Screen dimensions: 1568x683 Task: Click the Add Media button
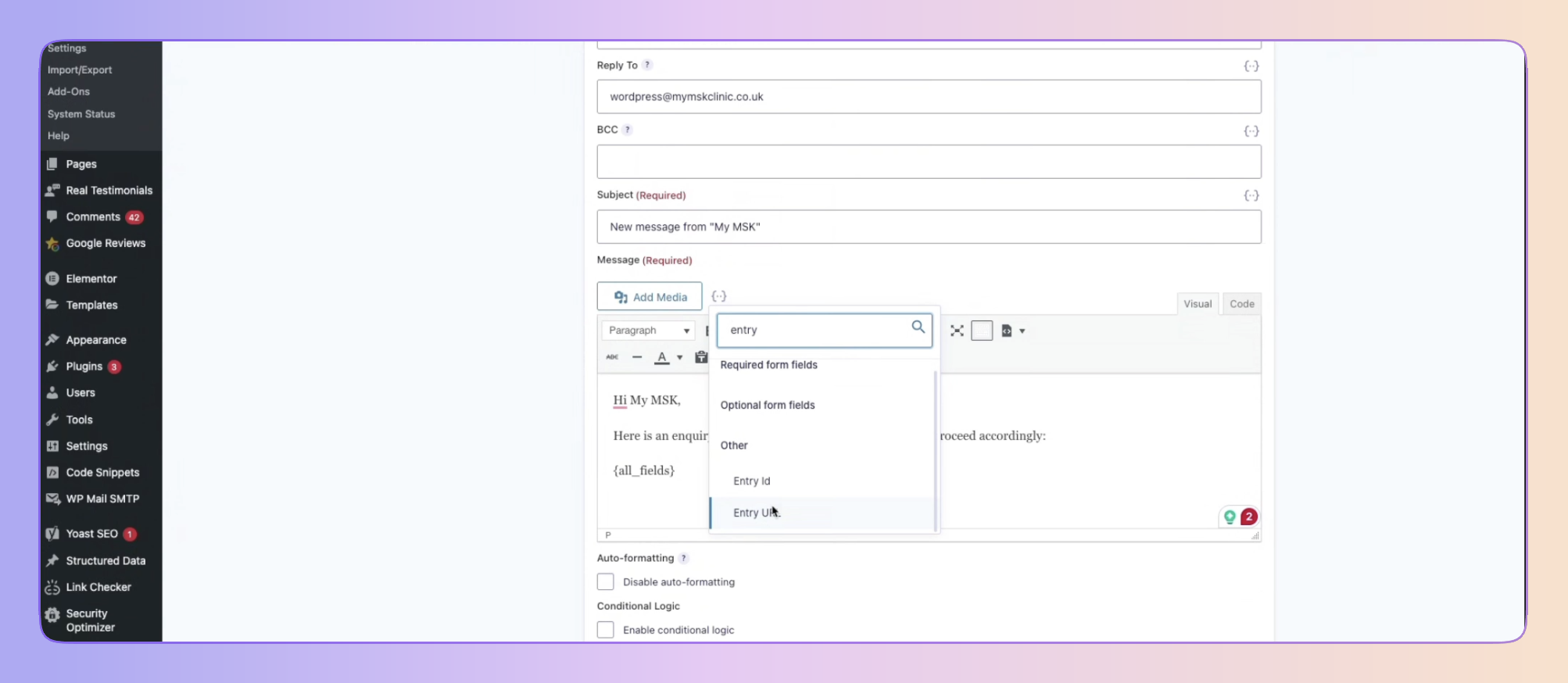pos(650,297)
